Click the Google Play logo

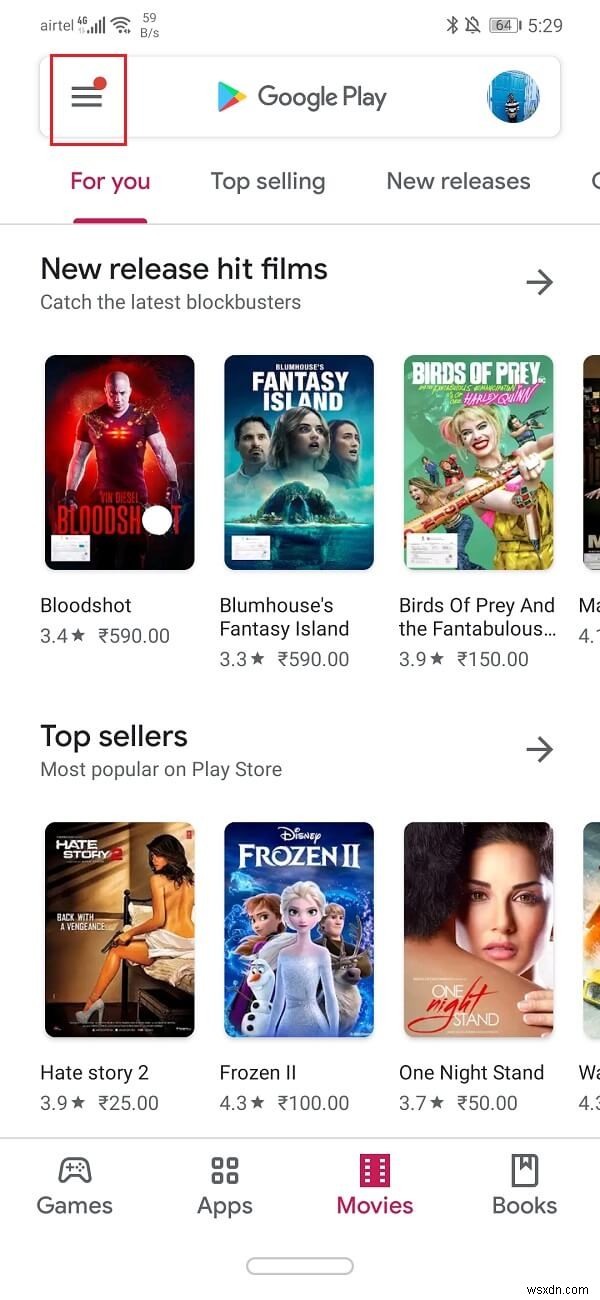tap(300, 97)
